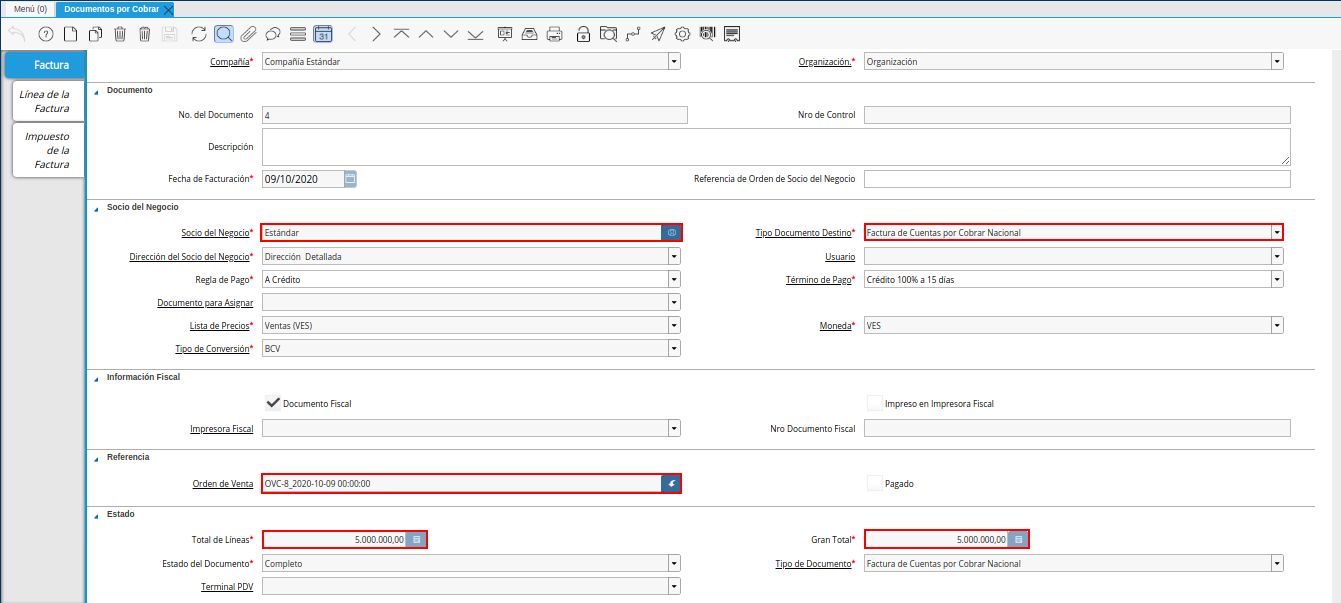The image size is (1341, 603).
Task: Go to next record with right arrow icon
Action: (x=376, y=34)
